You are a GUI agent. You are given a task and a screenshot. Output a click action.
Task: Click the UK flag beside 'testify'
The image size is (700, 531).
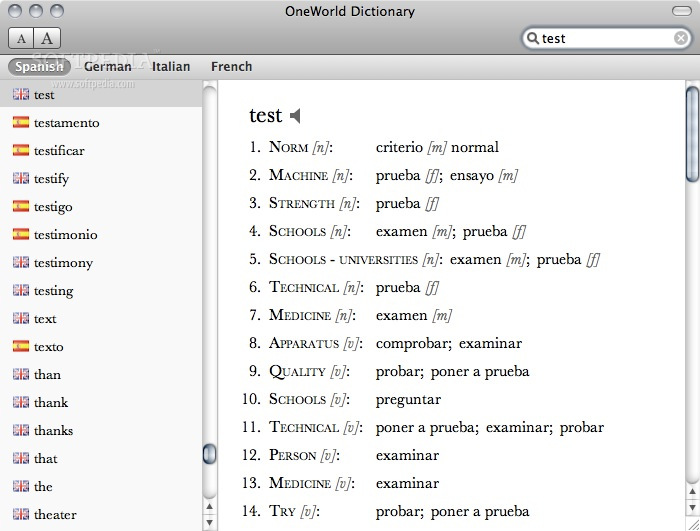21,178
